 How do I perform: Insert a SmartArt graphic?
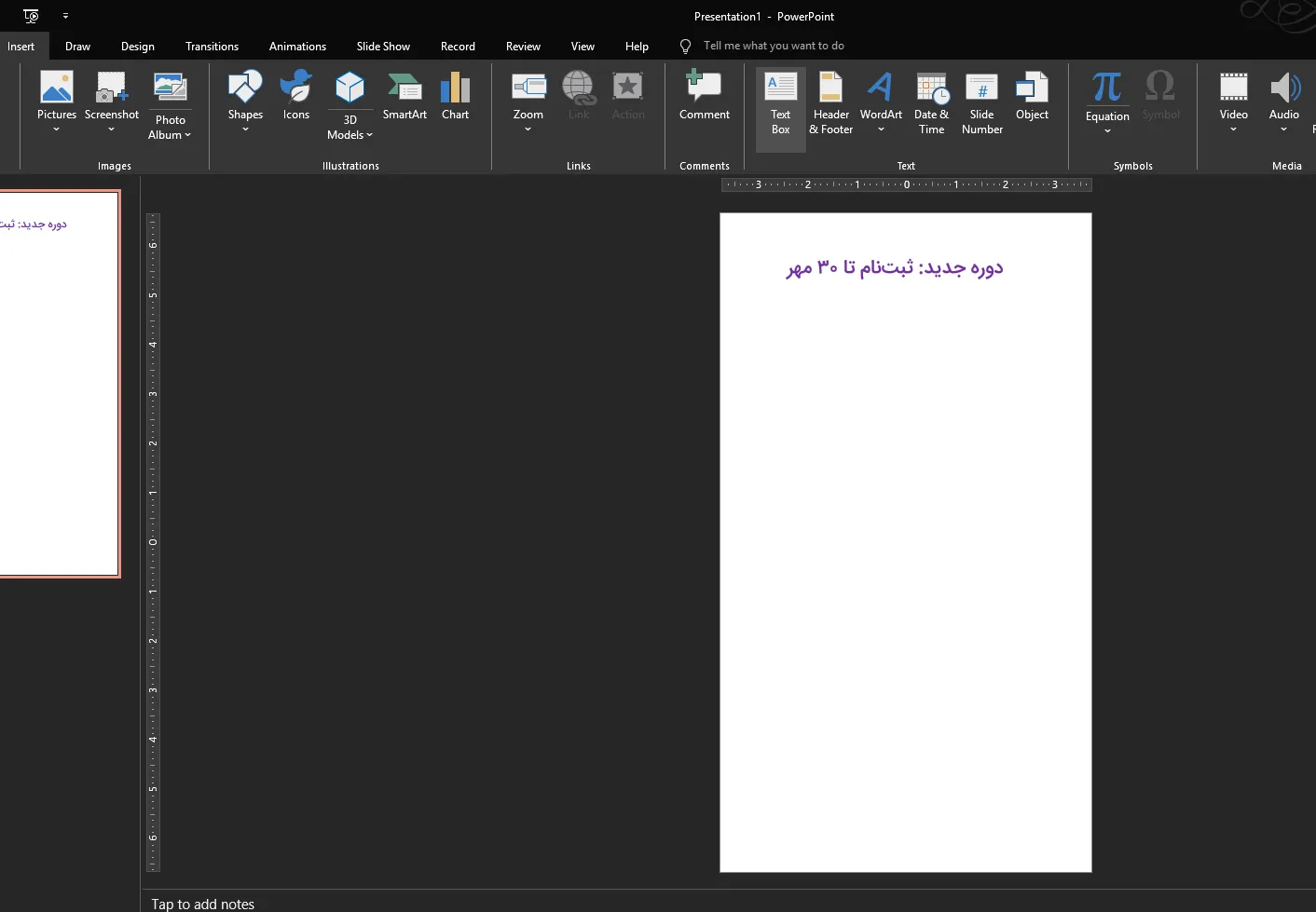coord(404,95)
